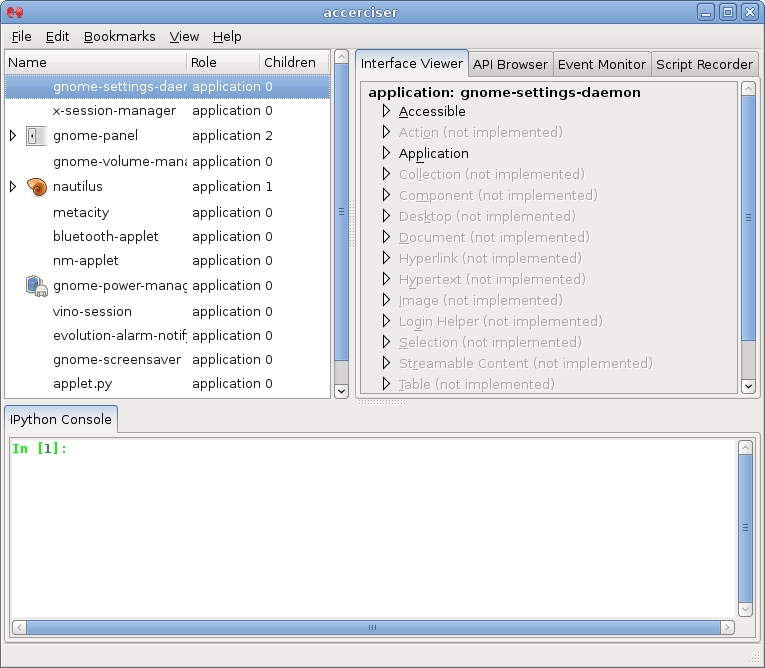Select the IPython Console tab
Image resolution: width=765 pixels, height=668 pixels.
coord(61,420)
